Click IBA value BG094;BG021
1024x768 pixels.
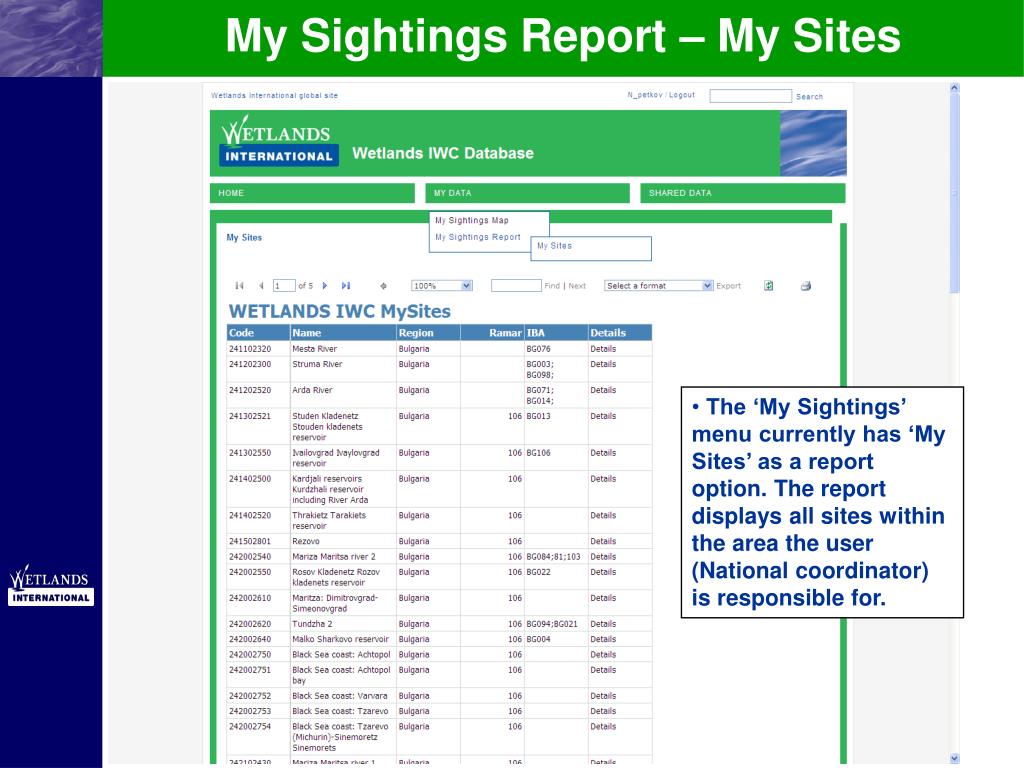(x=552, y=624)
